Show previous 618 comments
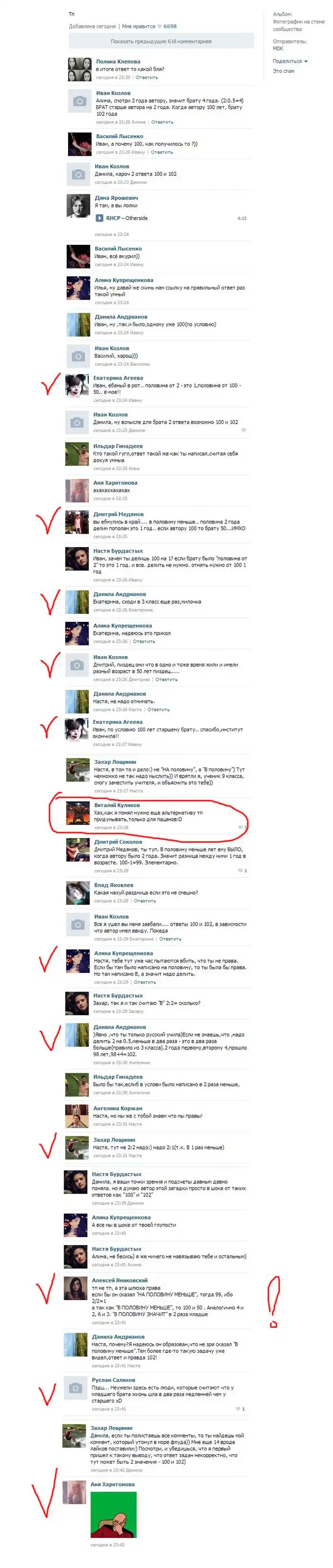Image resolution: width=333 pixels, height=1568 pixels. 161,41
